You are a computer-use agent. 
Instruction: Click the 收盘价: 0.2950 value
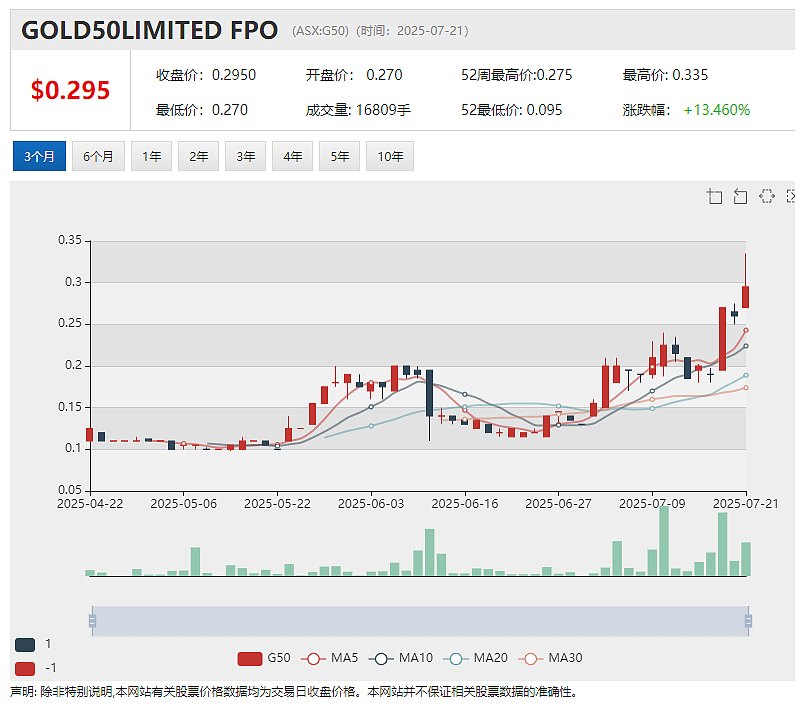coord(206,75)
